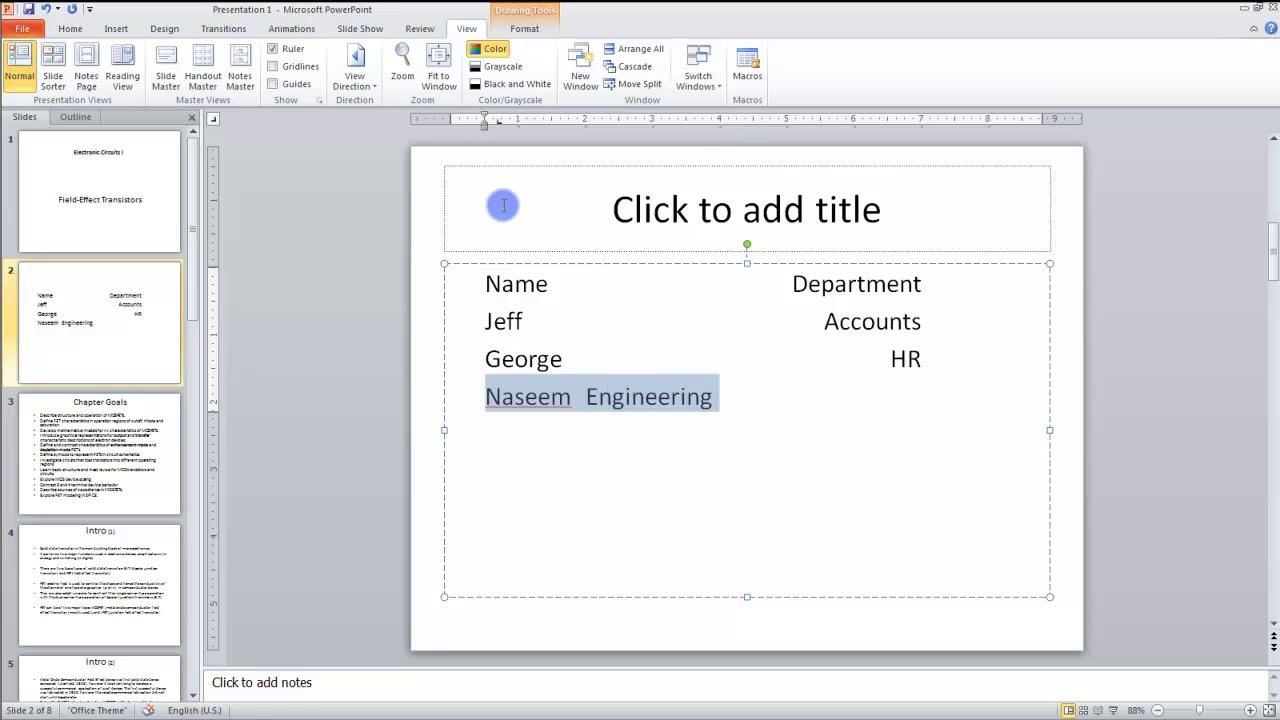Open the Notes Master view
This screenshot has width=1280, height=720.
click(240, 67)
